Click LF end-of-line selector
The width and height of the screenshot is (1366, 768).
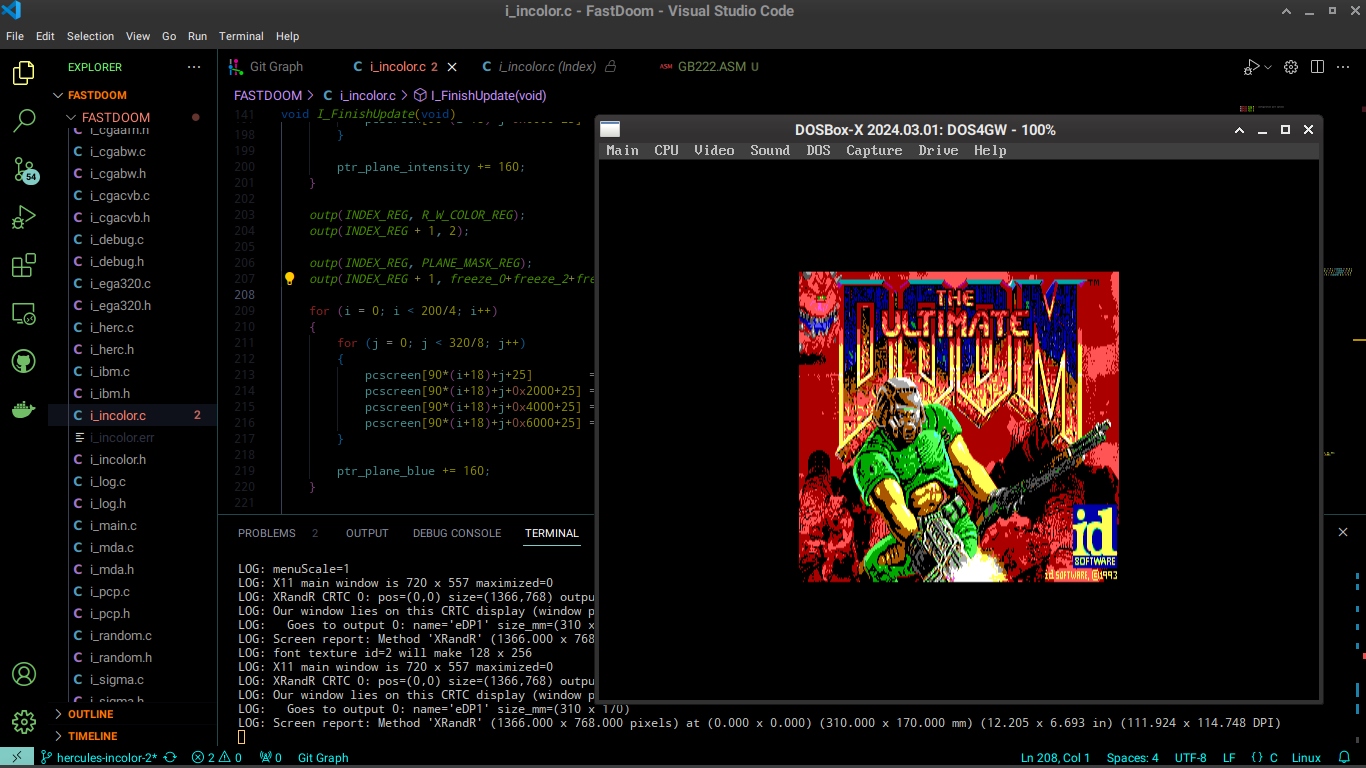click(1229, 758)
